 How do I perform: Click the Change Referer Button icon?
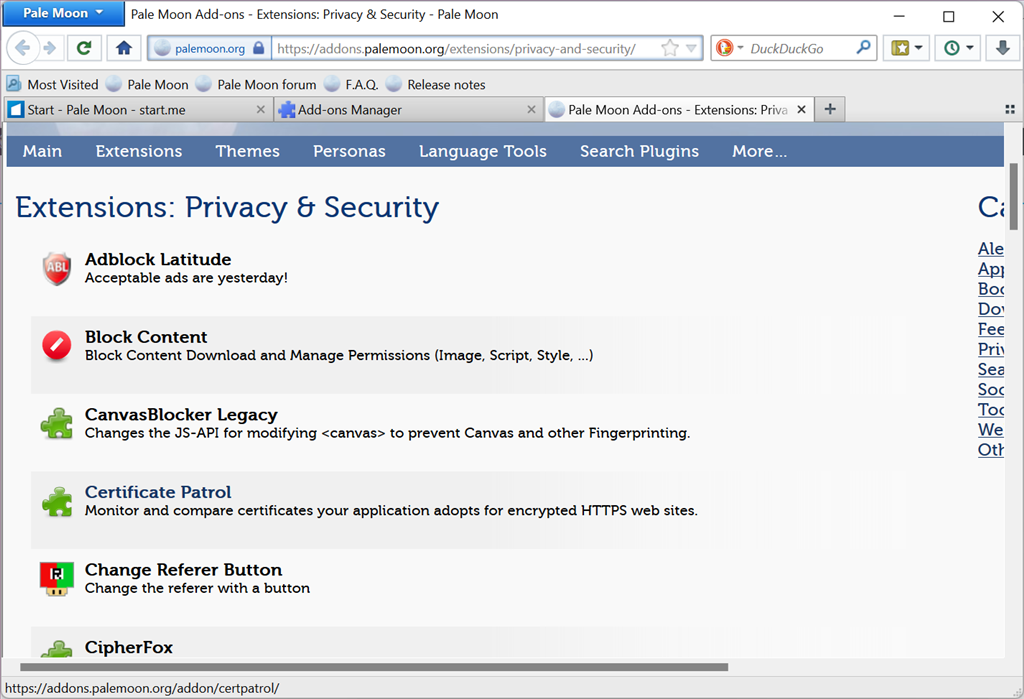57,579
